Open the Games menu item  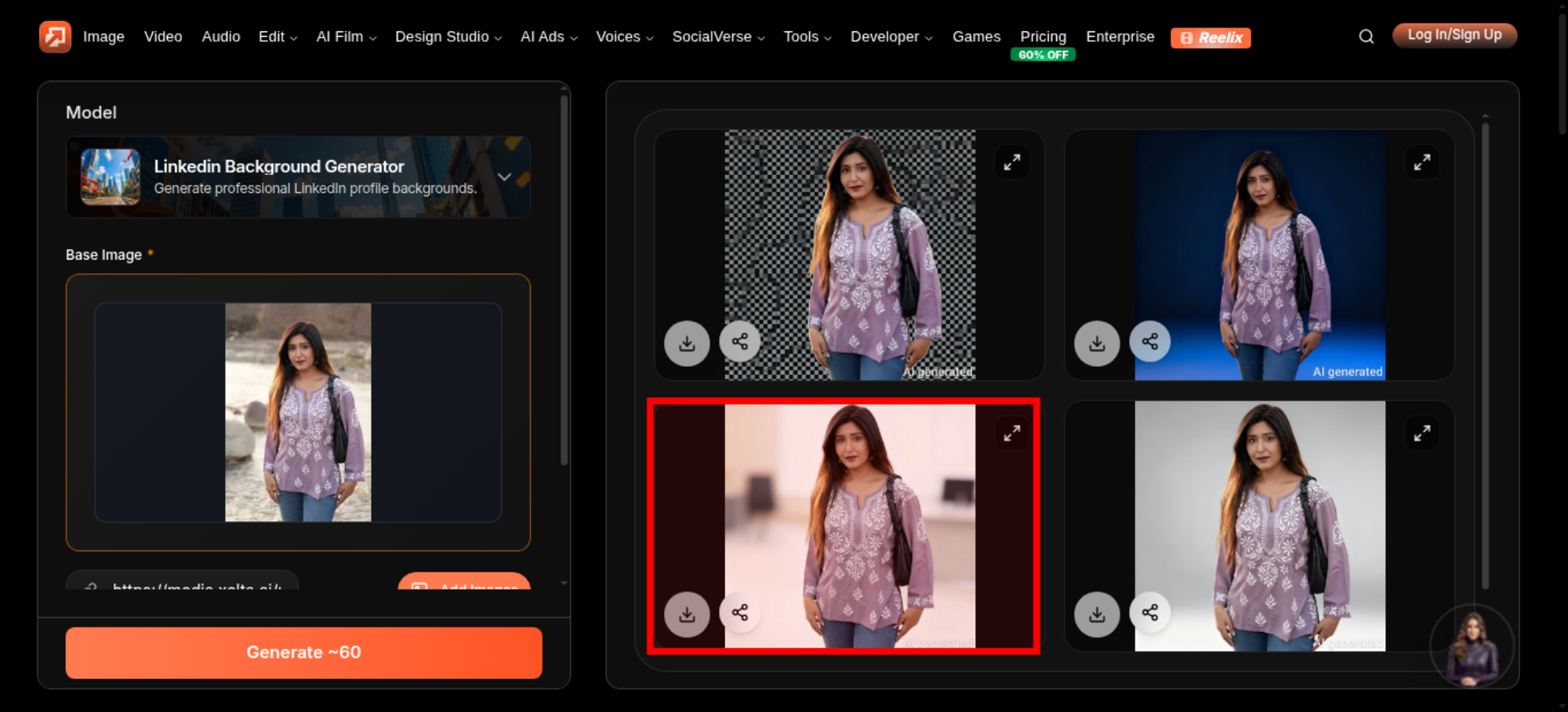[976, 37]
